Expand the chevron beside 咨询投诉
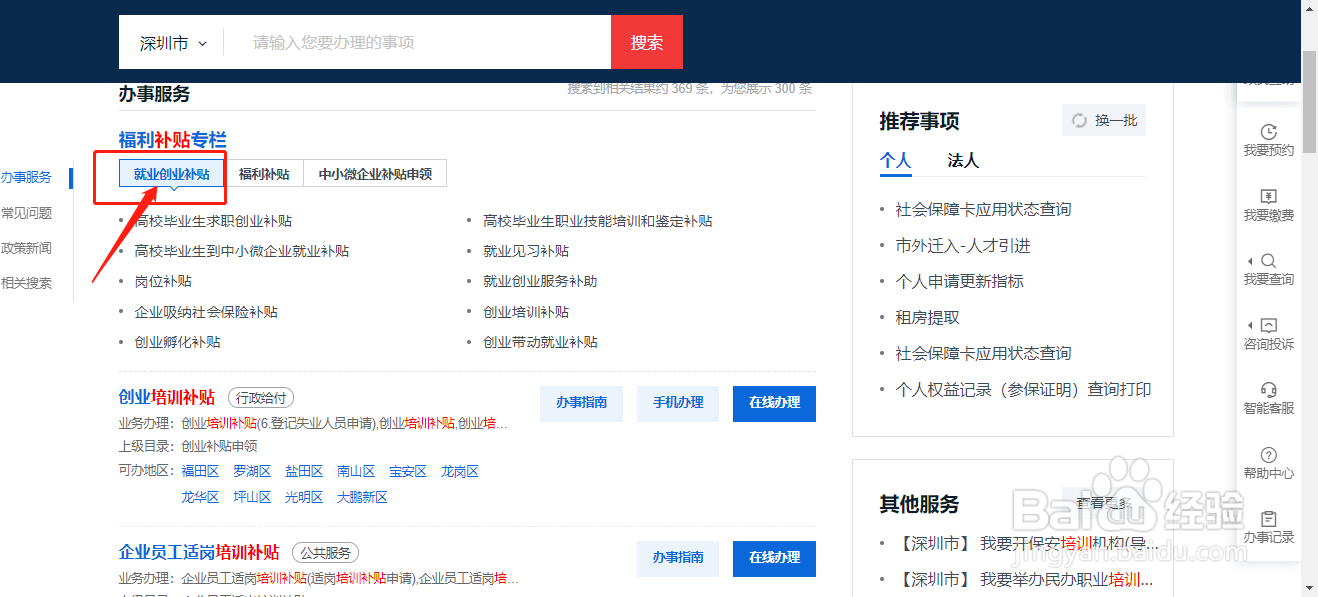This screenshot has height=597, width=1318. tap(1252, 327)
